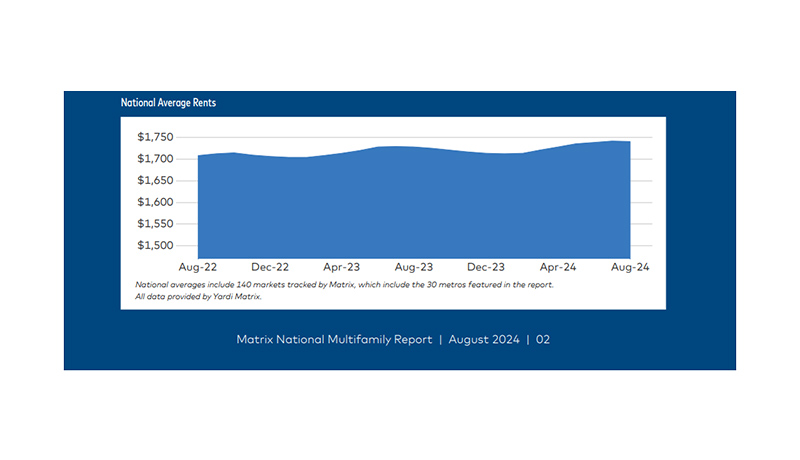Image resolution: width=800 pixels, height=460 pixels.
Task: Select the Aug-24 x-axis label
Action: (x=629, y=269)
